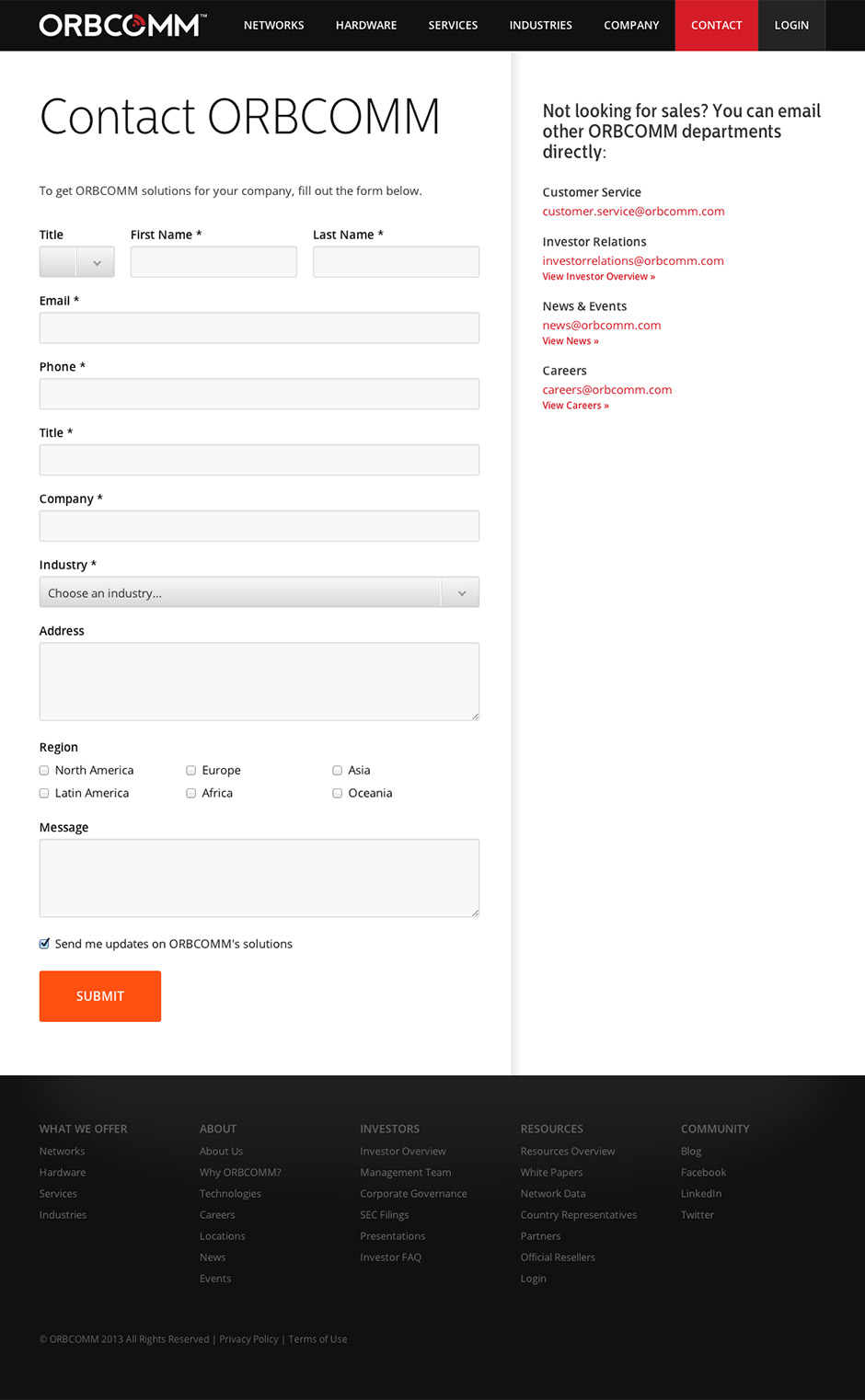The height and width of the screenshot is (1400, 865).
Task: Open White Papers footer link
Action: (x=551, y=1173)
